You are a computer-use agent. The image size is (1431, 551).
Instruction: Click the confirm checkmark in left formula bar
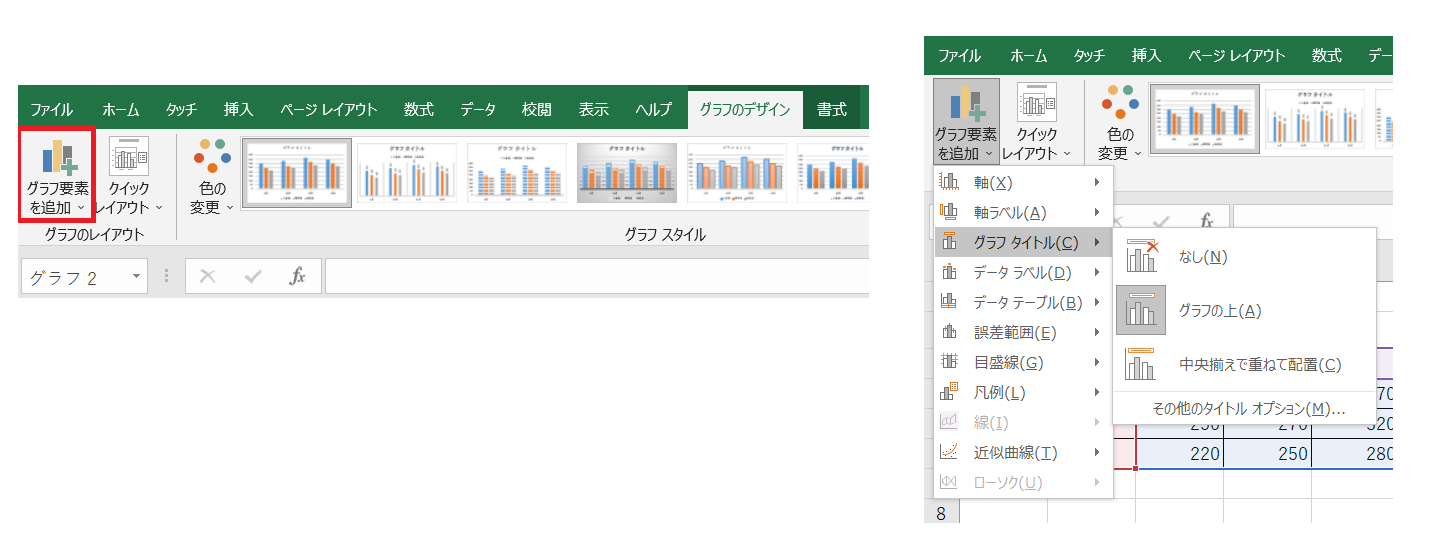tap(253, 277)
